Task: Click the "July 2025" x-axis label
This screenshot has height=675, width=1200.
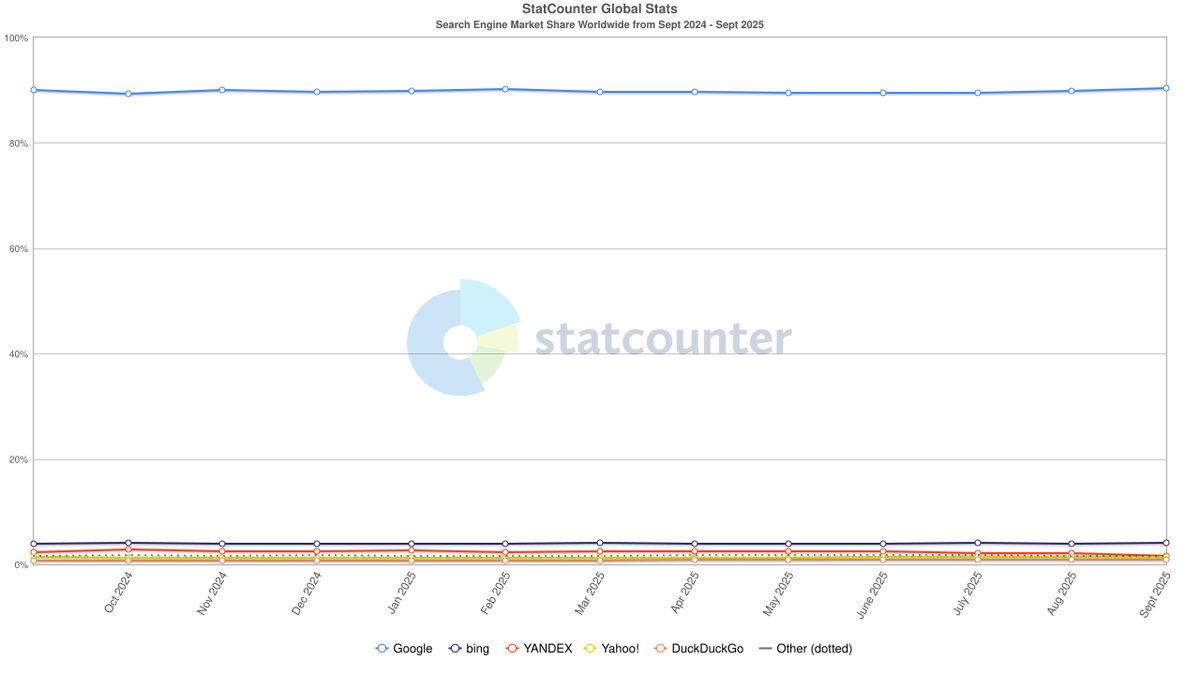Action: click(x=967, y=592)
